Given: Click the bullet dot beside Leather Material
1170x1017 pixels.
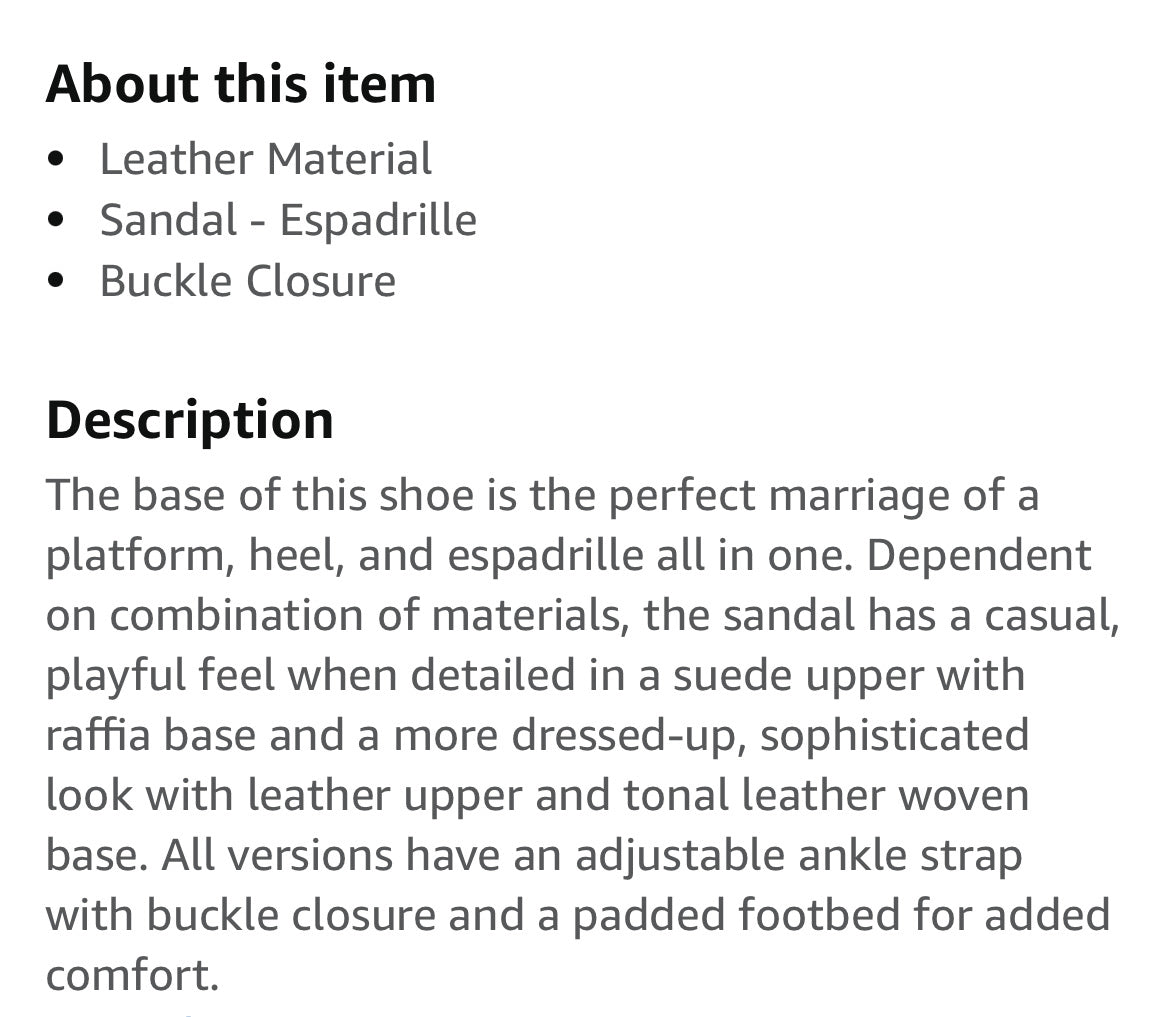Looking at the screenshot, I should click(x=56, y=160).
